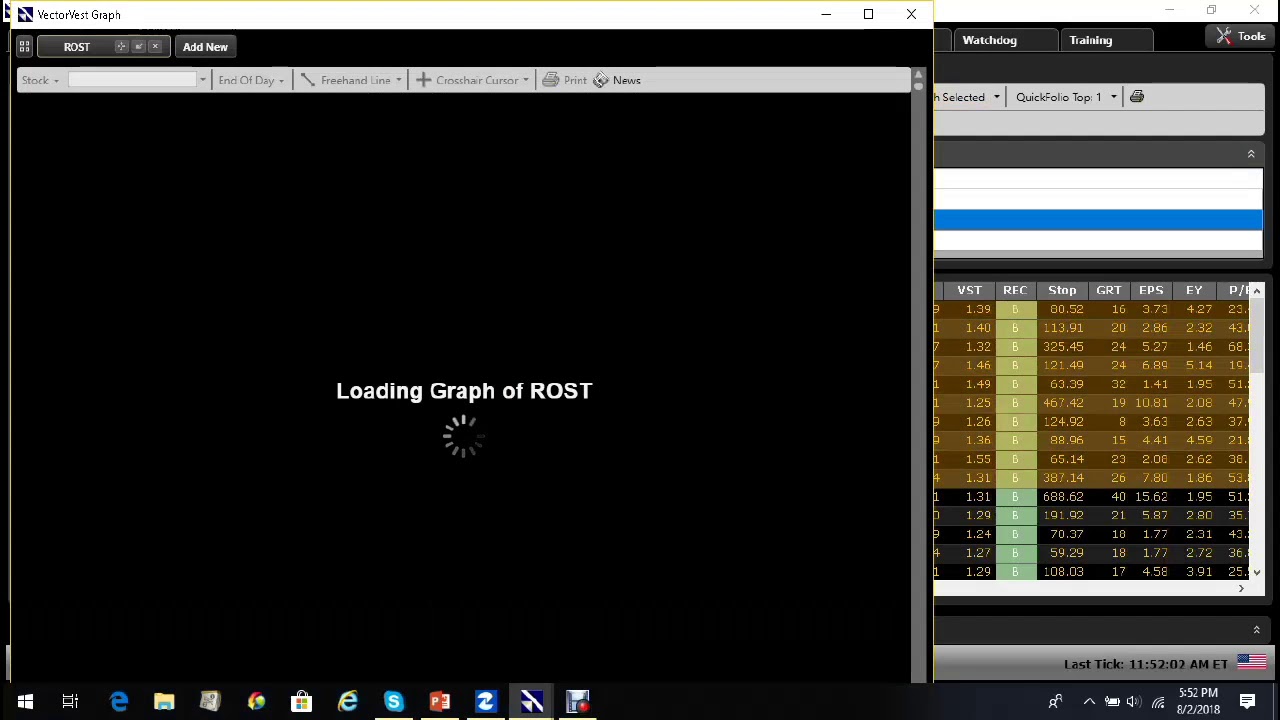Click the symbol input field

[132, 80]
